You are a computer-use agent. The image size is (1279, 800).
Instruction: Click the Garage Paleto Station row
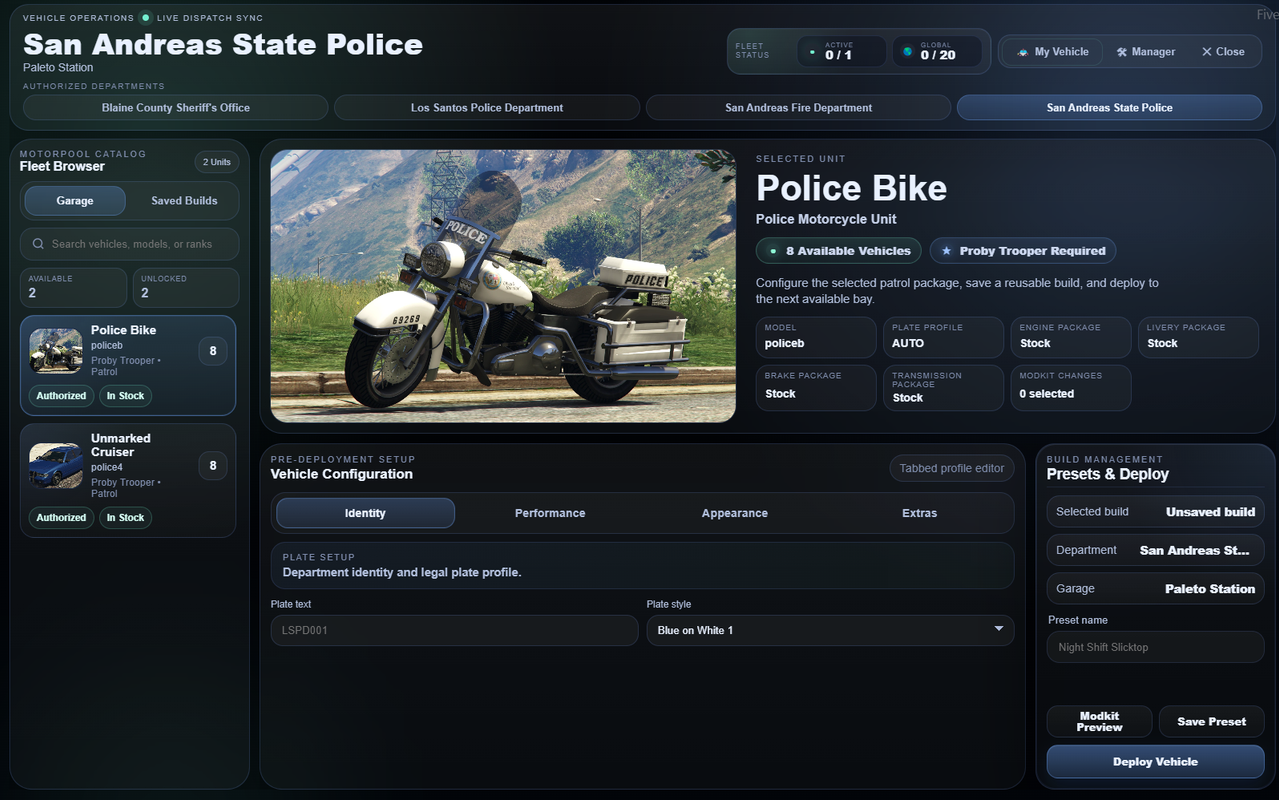[x=1155, y=589]
